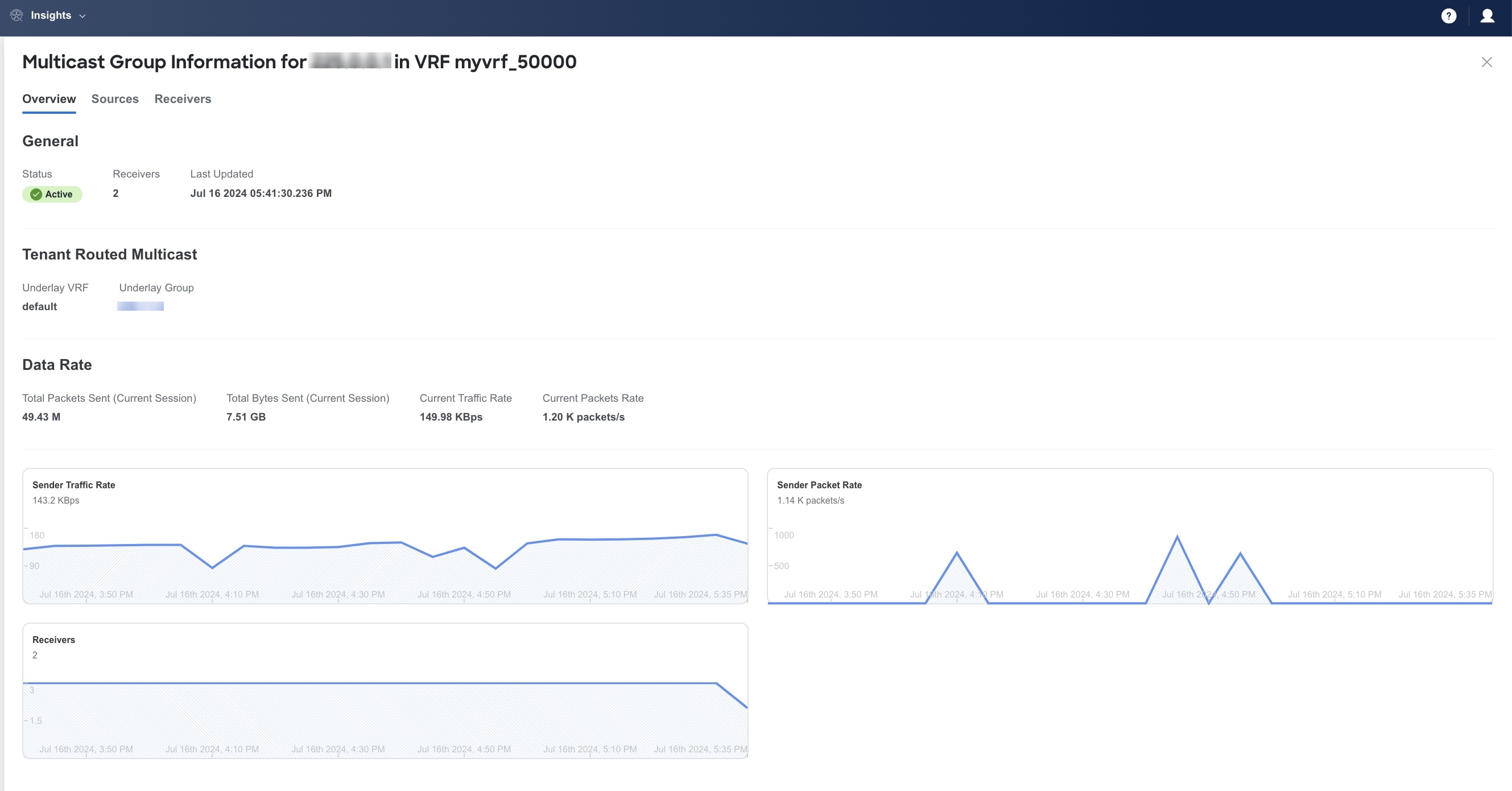Click the Underlay Group label
Image resolution: width=1512 pixels, height=791 pixels.
(x=156, y=288)
